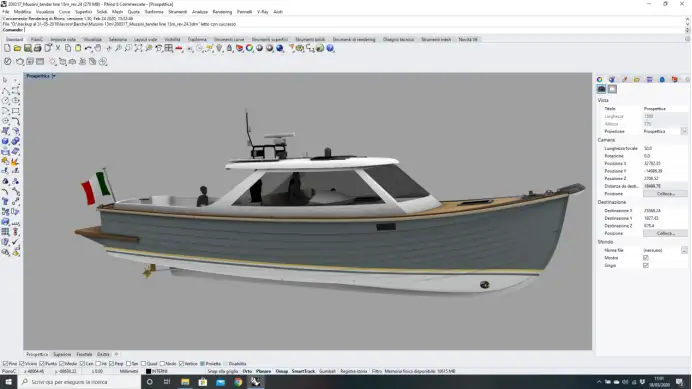Click the color wheel icon in main toolbar

pyautogui.click(x=249, y=49)
